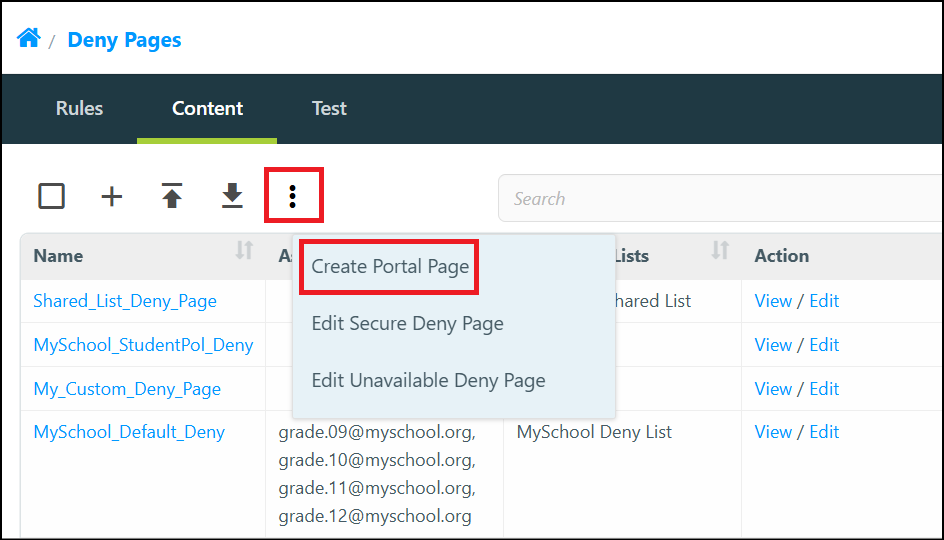
Task: Click the Deny Pages breadcrumb link
Action: pyautogui.click(x=125, y=40)
